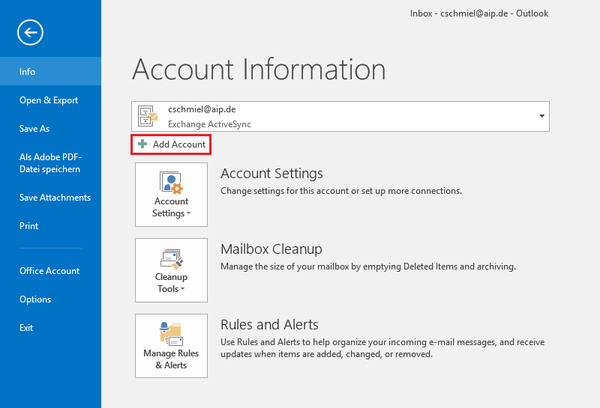Open the Account Settings dropdown button

click(171, 195)
